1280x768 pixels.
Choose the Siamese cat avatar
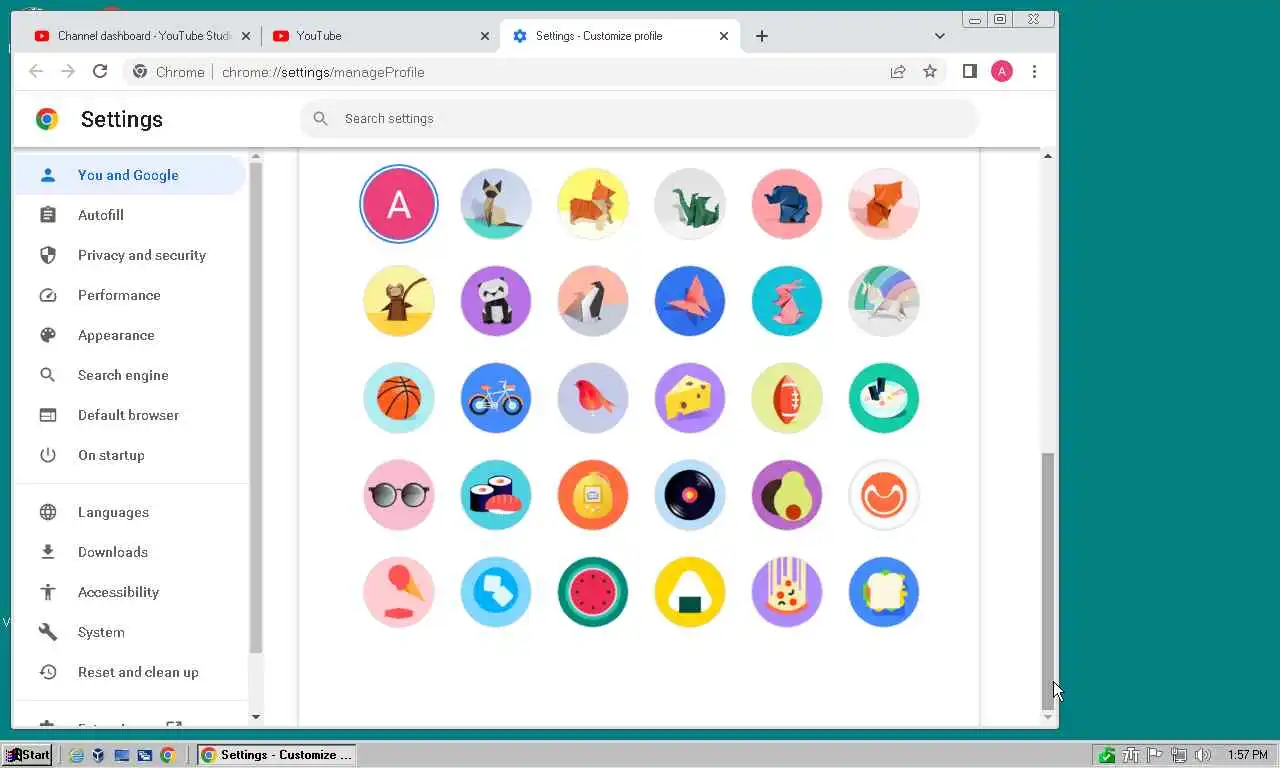496,204
